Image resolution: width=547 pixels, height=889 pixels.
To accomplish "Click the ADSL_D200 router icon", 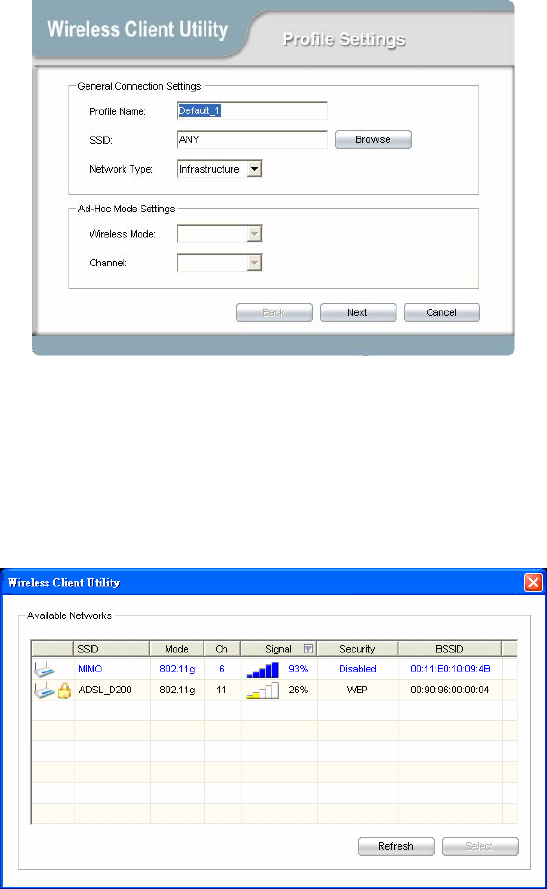I will coord(44,690).
